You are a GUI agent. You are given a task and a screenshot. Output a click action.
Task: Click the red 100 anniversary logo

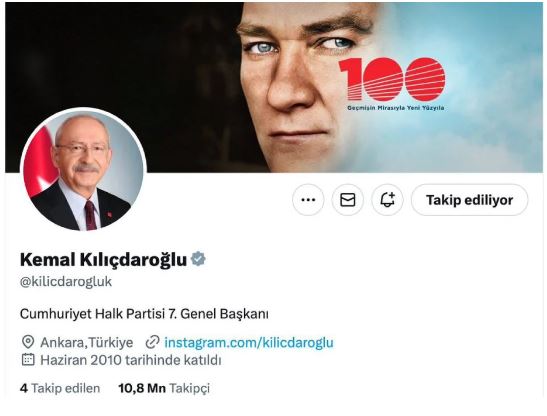(x=392, y=80)
